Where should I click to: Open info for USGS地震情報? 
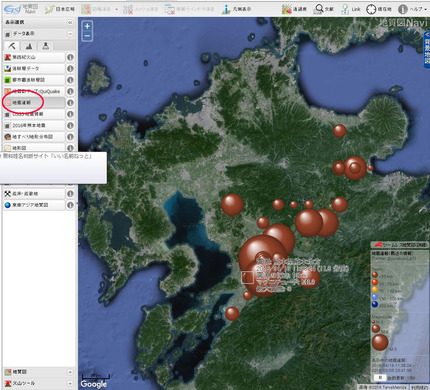(70, 114)
